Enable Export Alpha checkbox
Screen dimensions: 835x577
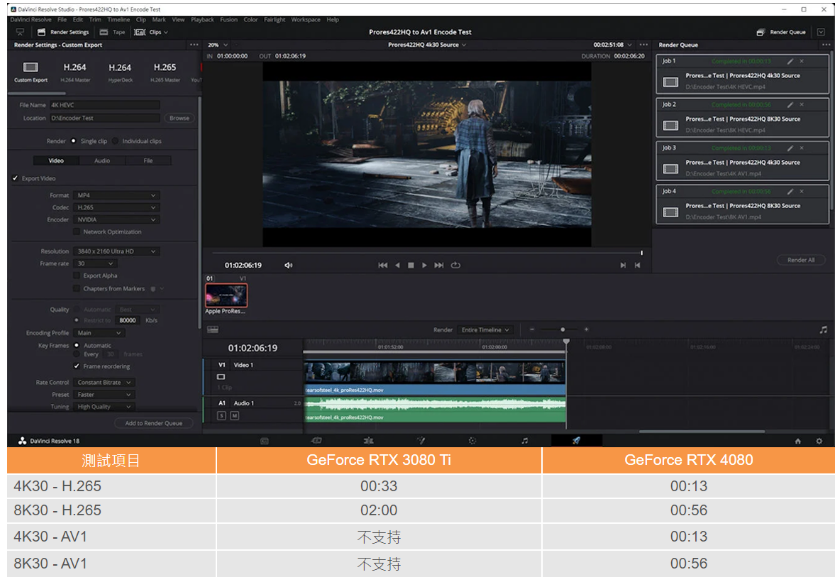77,276
